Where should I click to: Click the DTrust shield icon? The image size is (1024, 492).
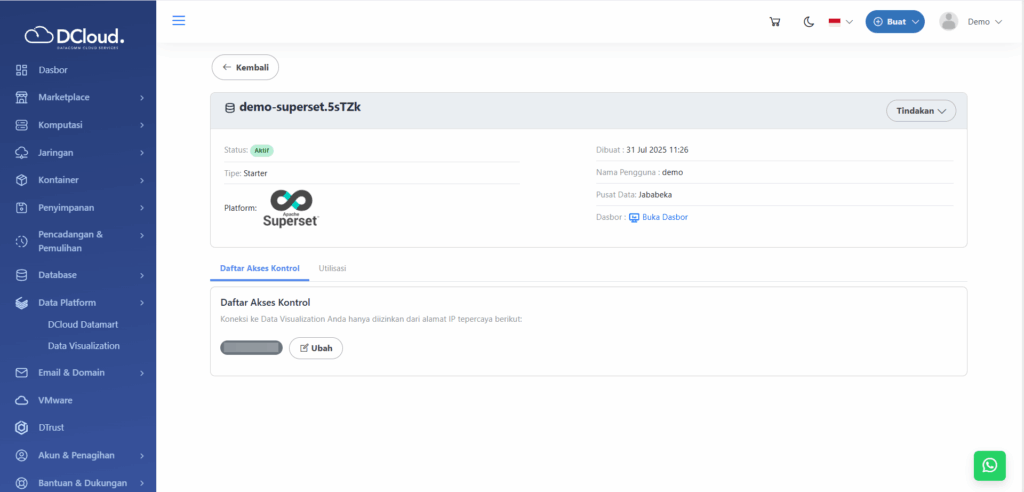(21, 427)
